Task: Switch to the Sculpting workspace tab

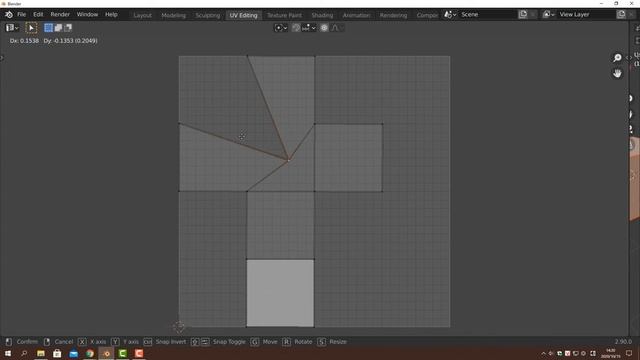Action: 207,15
